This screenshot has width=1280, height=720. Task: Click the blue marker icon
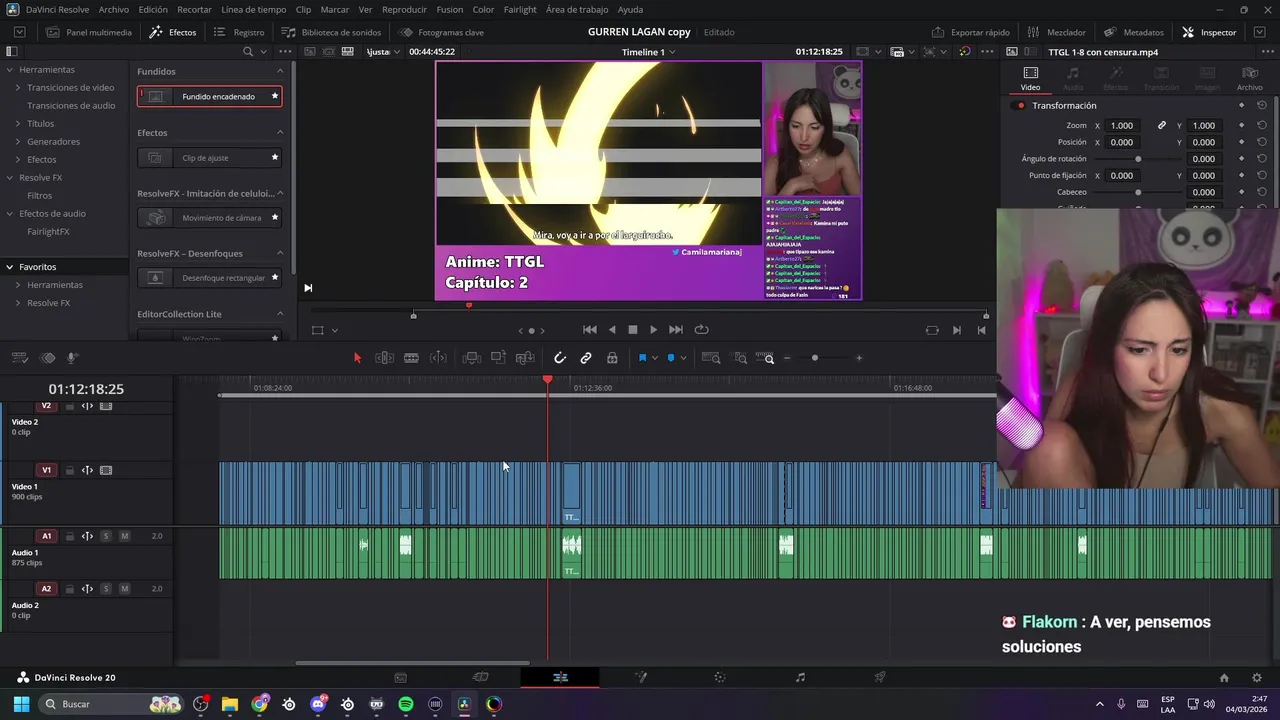[671, 358]
